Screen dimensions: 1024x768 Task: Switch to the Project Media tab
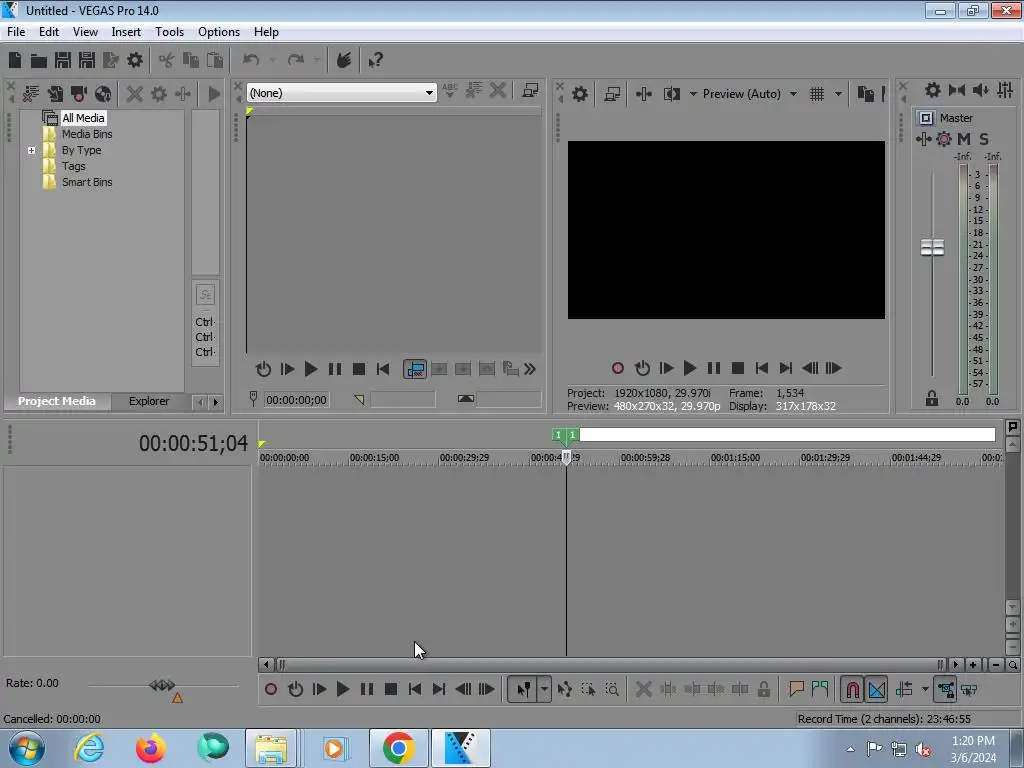click(56, 401)
